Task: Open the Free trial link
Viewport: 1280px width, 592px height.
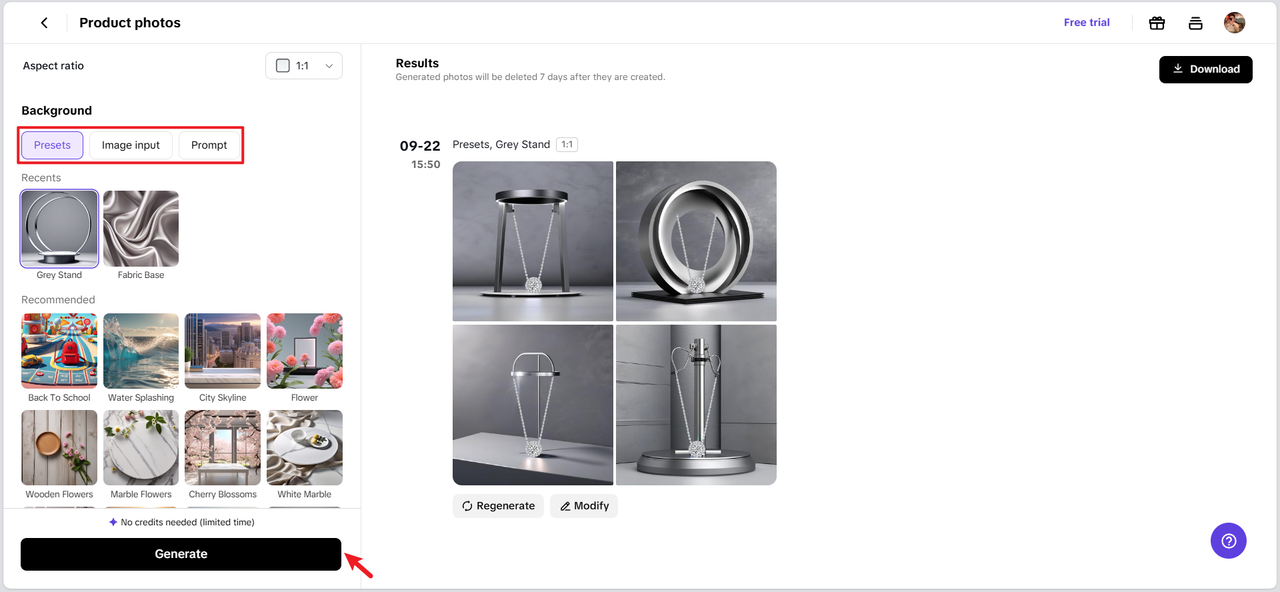Action: tap(1087, 23)
